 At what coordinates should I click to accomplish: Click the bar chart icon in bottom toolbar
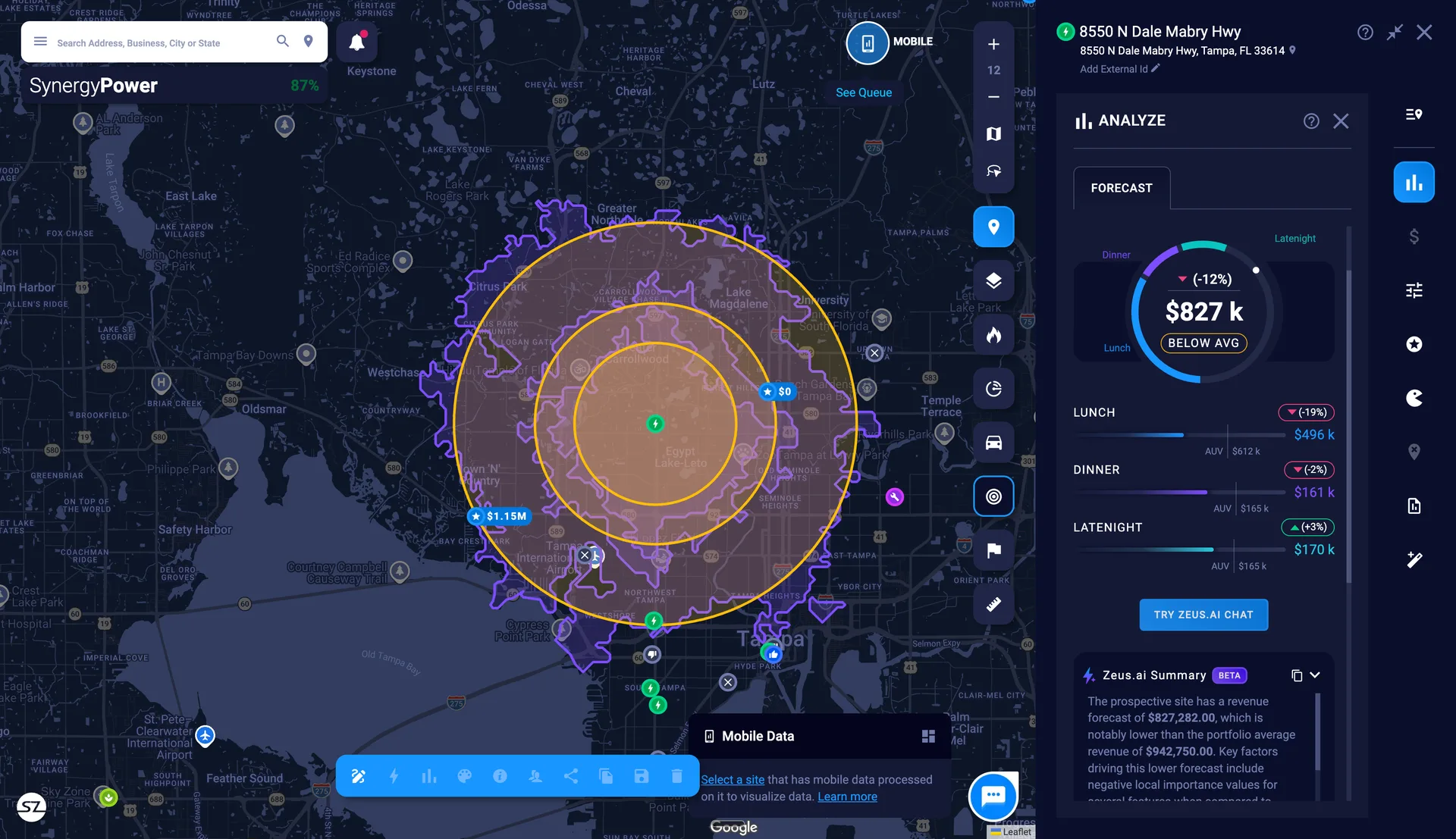click(x=429, y=776)
